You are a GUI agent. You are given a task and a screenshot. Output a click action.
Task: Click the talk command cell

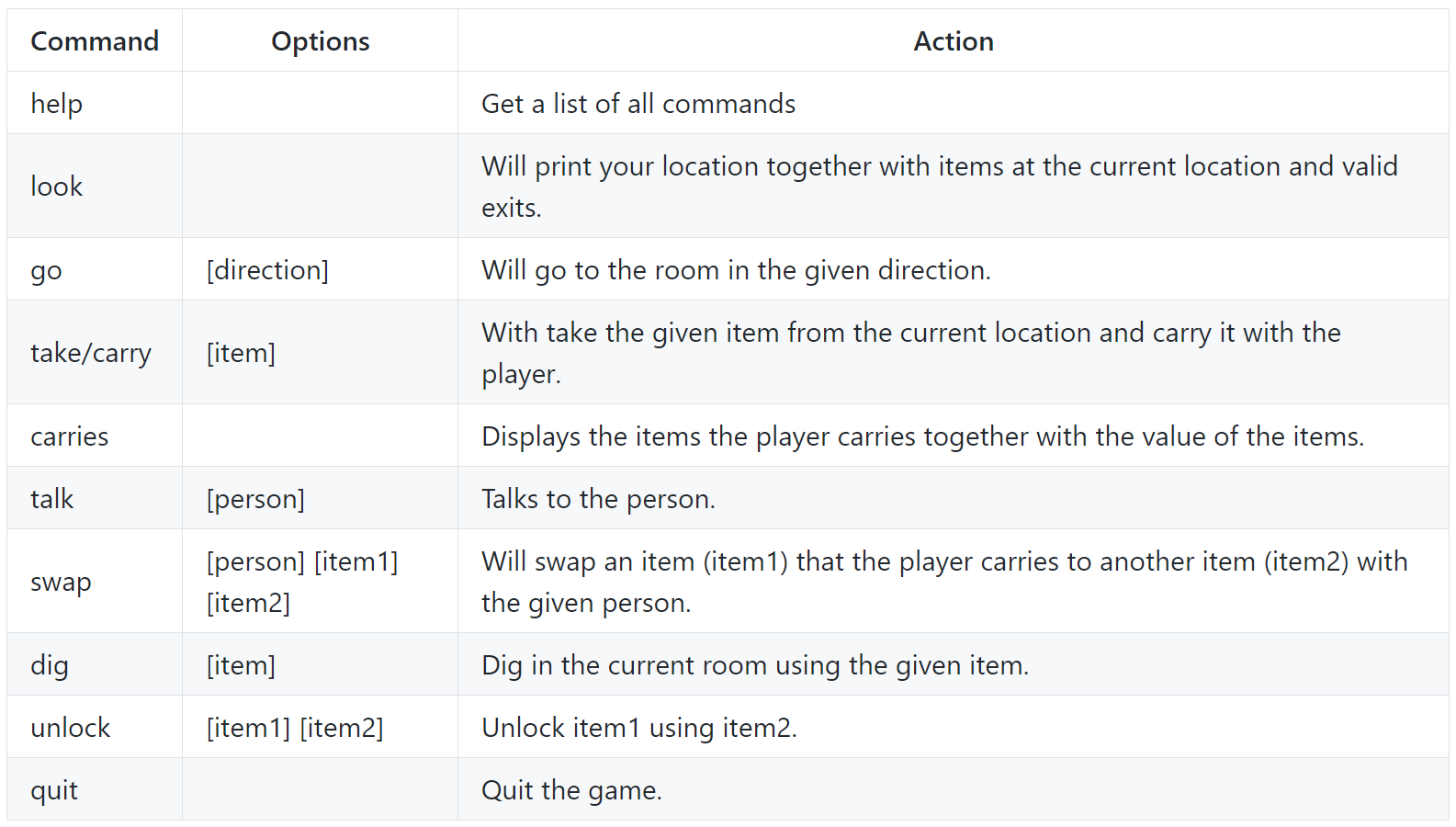click(x=52, y=499)
